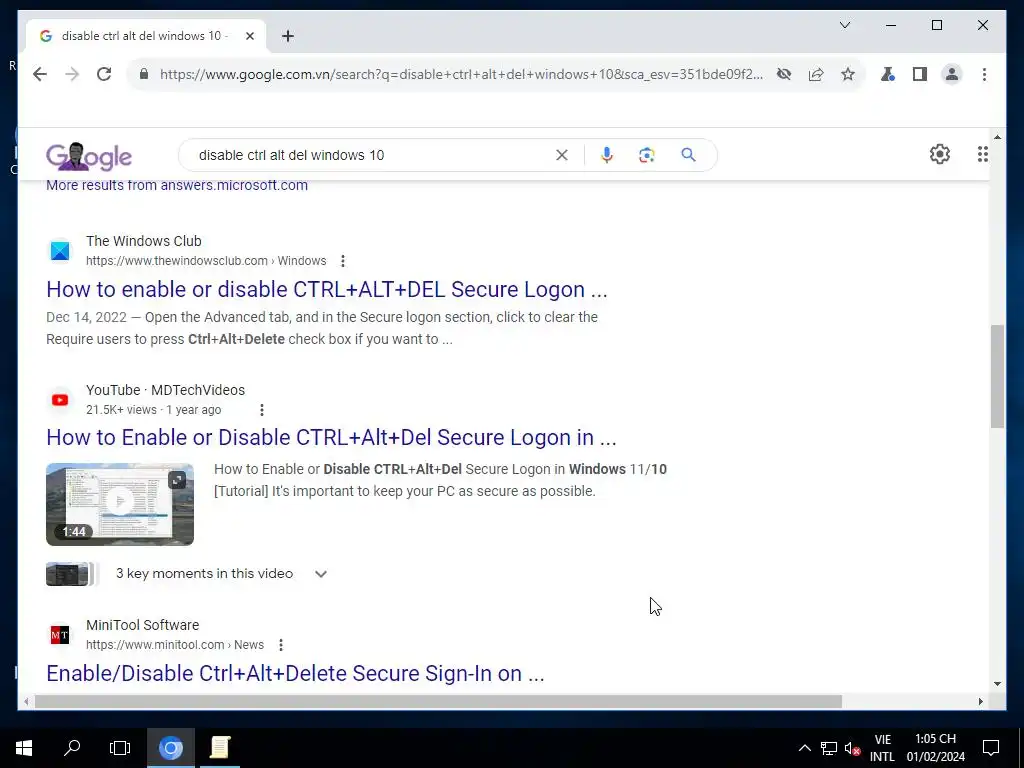The height and width of the screenshot is (768, 1024).
Task: Open The Windows Club secure logon article
Action: pos(327,289)
